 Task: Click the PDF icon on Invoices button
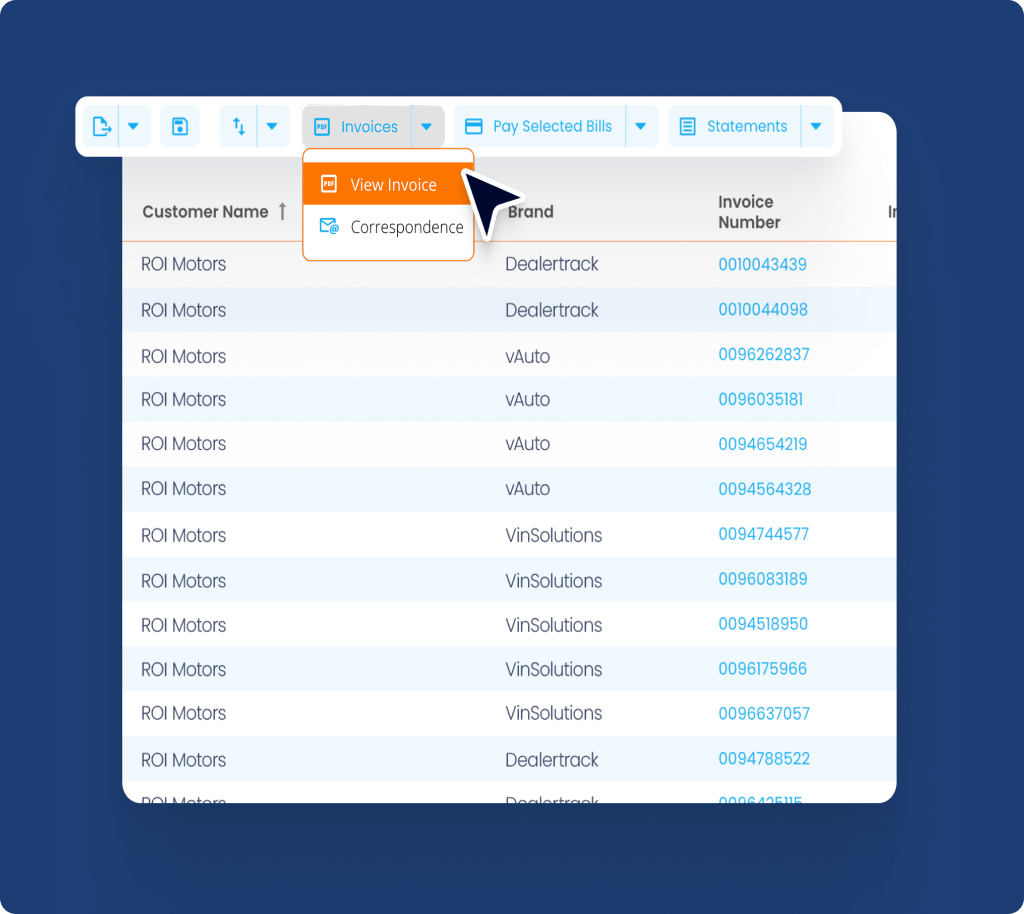click(x=321, y=127)
